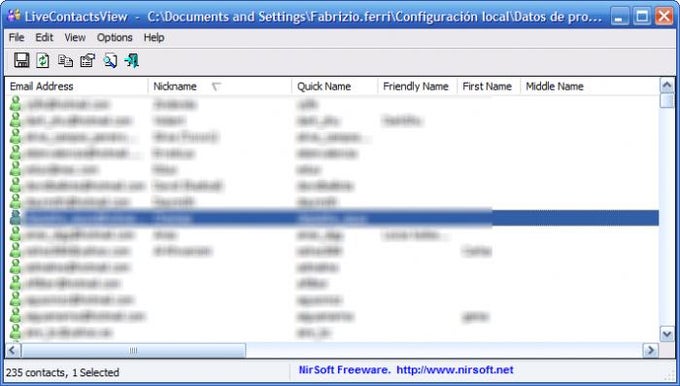Open the Find toolbar icon

[110, 60]
